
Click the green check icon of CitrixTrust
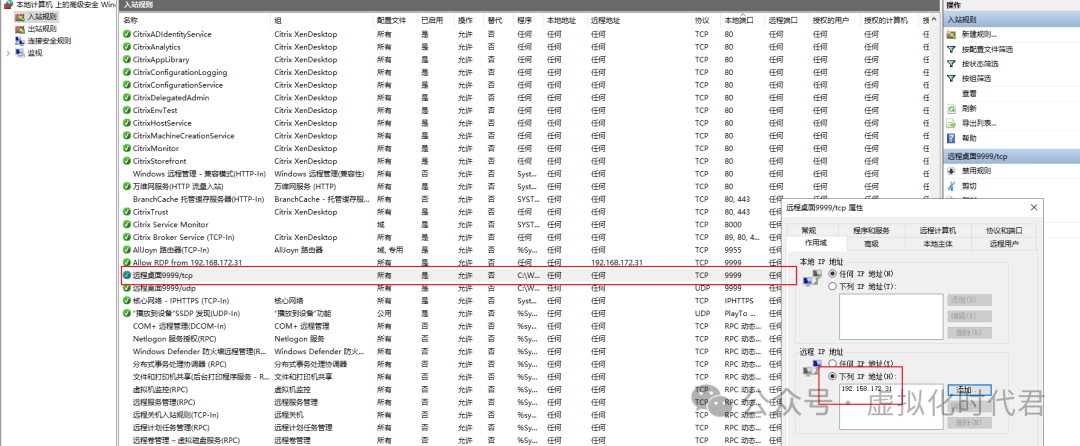coord(127,212)
